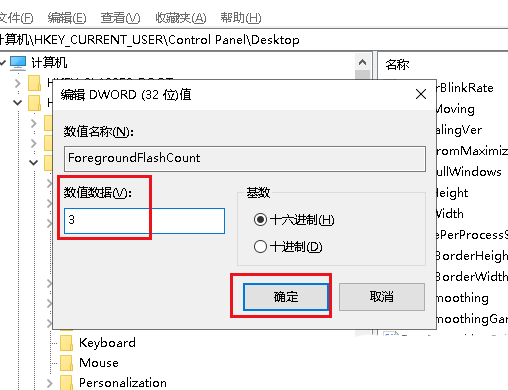Select the Personalization folder icon

(66, 383)
